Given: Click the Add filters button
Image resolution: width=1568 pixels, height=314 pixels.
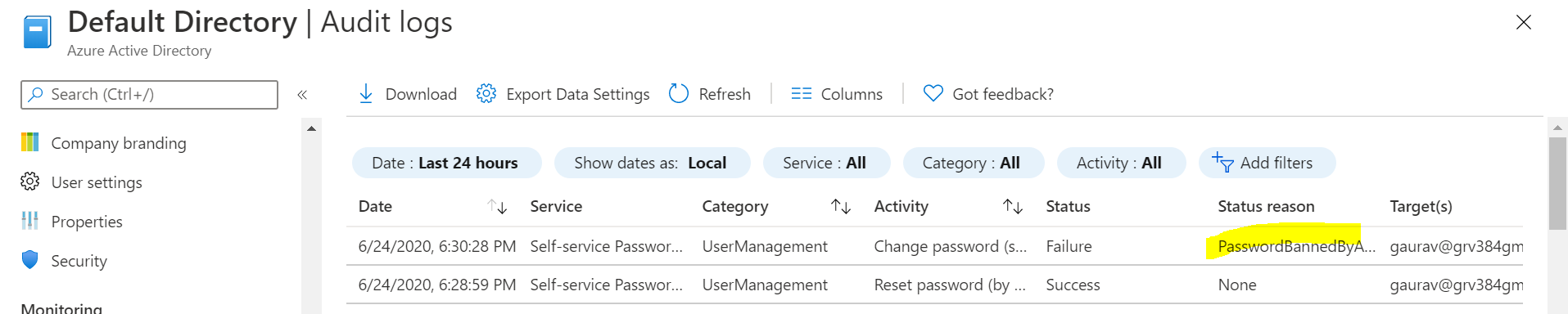Looking at the screenshot, I should tap(1267, 163).
